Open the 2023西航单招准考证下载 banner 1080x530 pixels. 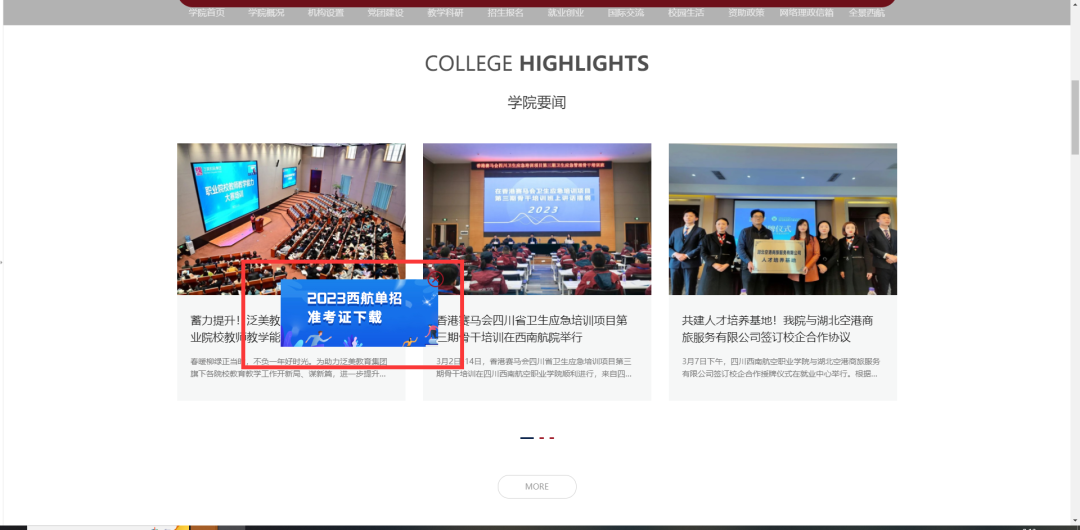click(360, 313)
